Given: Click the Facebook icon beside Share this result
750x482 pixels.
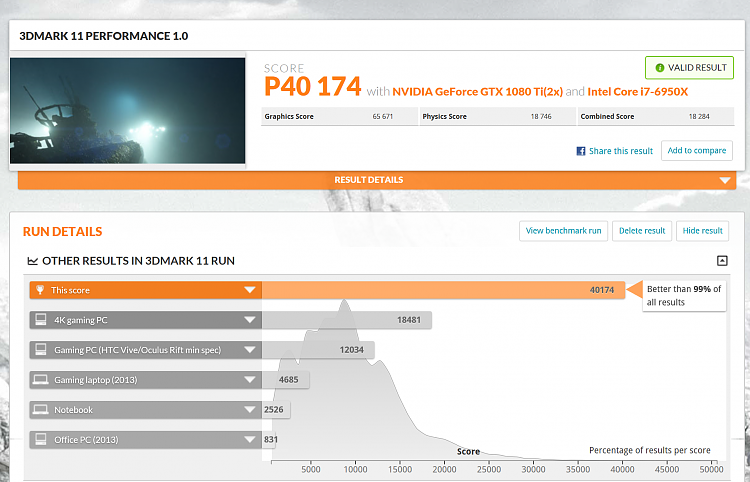Looking at the screenshot, I should coord(581,151).
